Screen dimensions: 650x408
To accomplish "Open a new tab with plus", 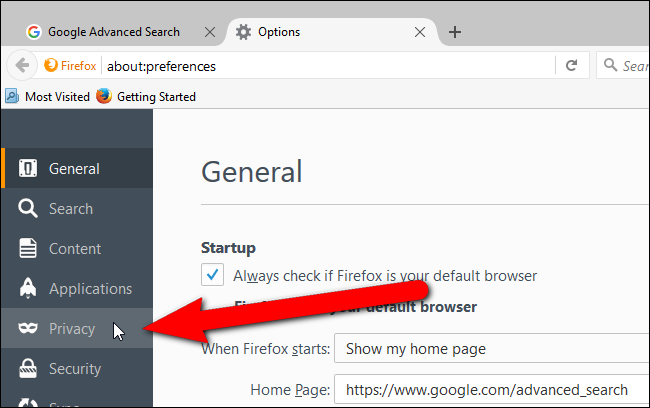I will [x=455, y=32].
